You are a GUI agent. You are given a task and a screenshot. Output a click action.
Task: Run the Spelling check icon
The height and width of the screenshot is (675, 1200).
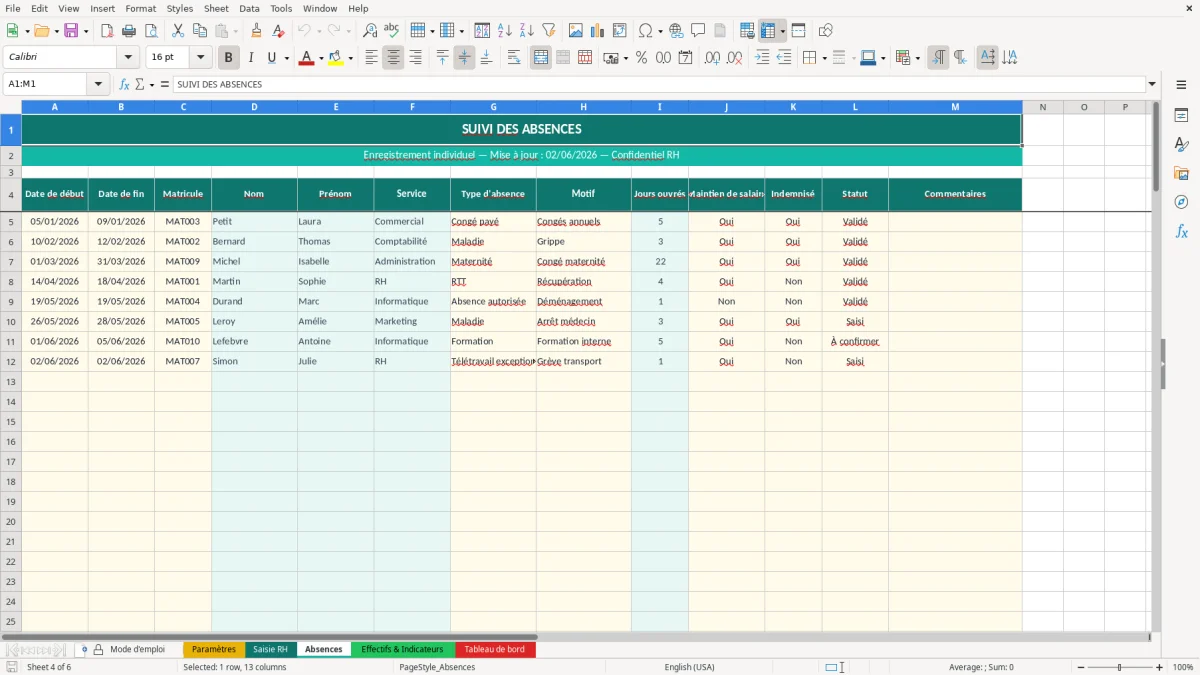pyautogui.click(x=392, y=31)
